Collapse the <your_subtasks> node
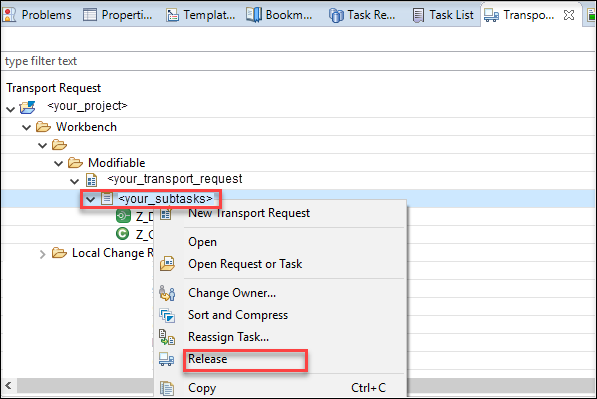Image resolution: width=597 pixels, height=399 pixels. pyautogui.click(x=91, y=199)
